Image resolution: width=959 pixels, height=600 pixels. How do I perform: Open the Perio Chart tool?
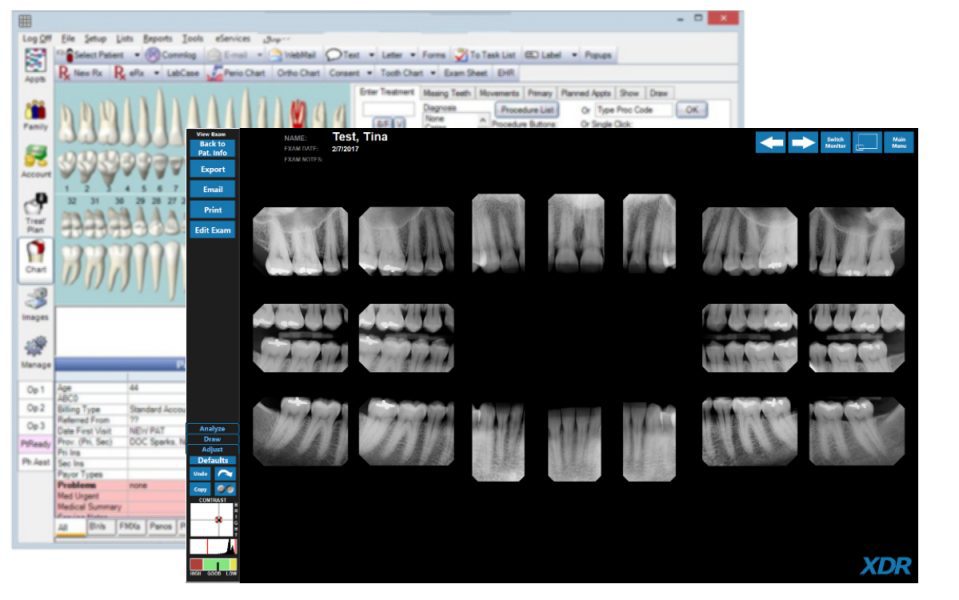[235, 71]
